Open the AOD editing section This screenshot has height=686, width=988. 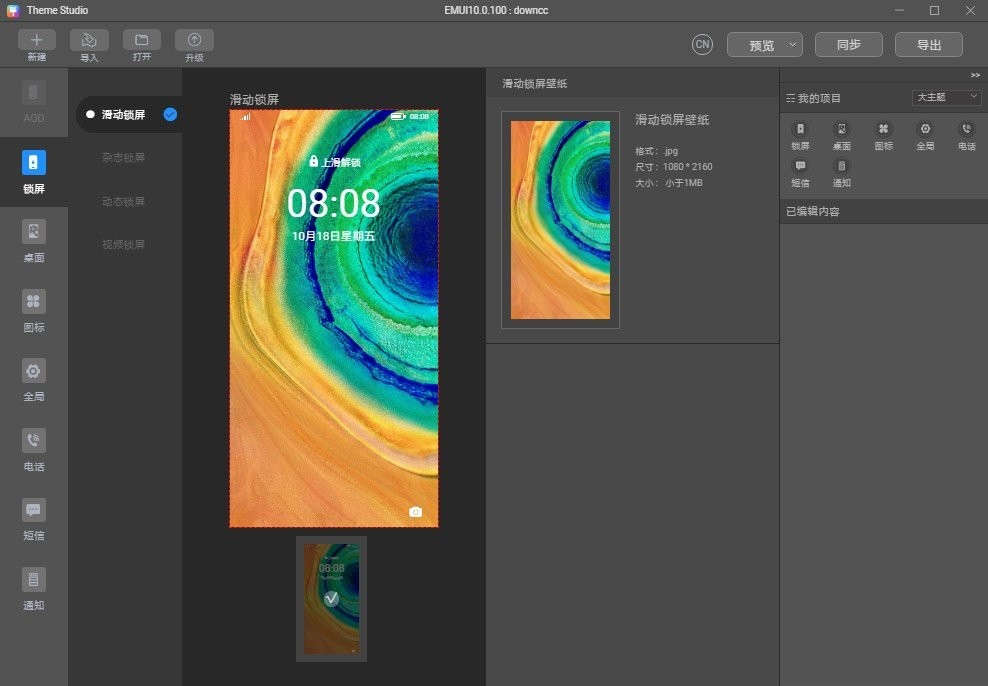pyautogui.click(x=34, y=100)
